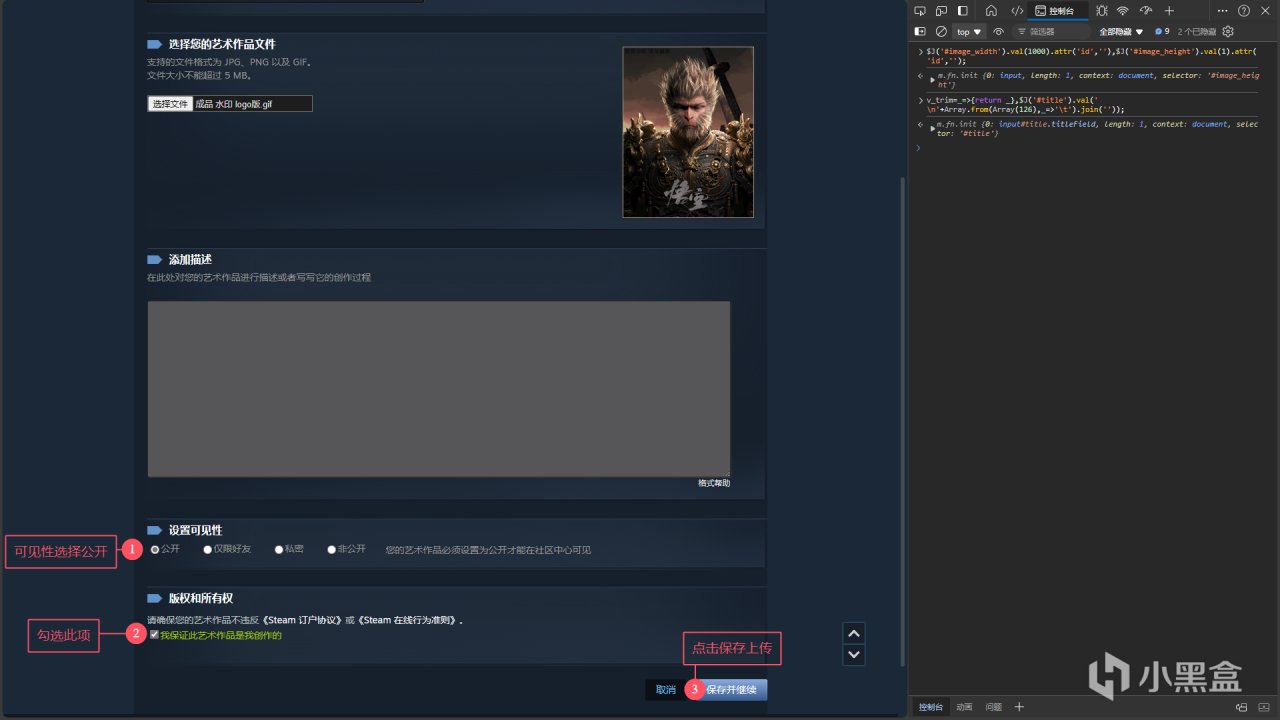This screenshot has width=1280, height=720.
Task: Select the 仅限好友 visibility radio button
Action: click(207, 549)
